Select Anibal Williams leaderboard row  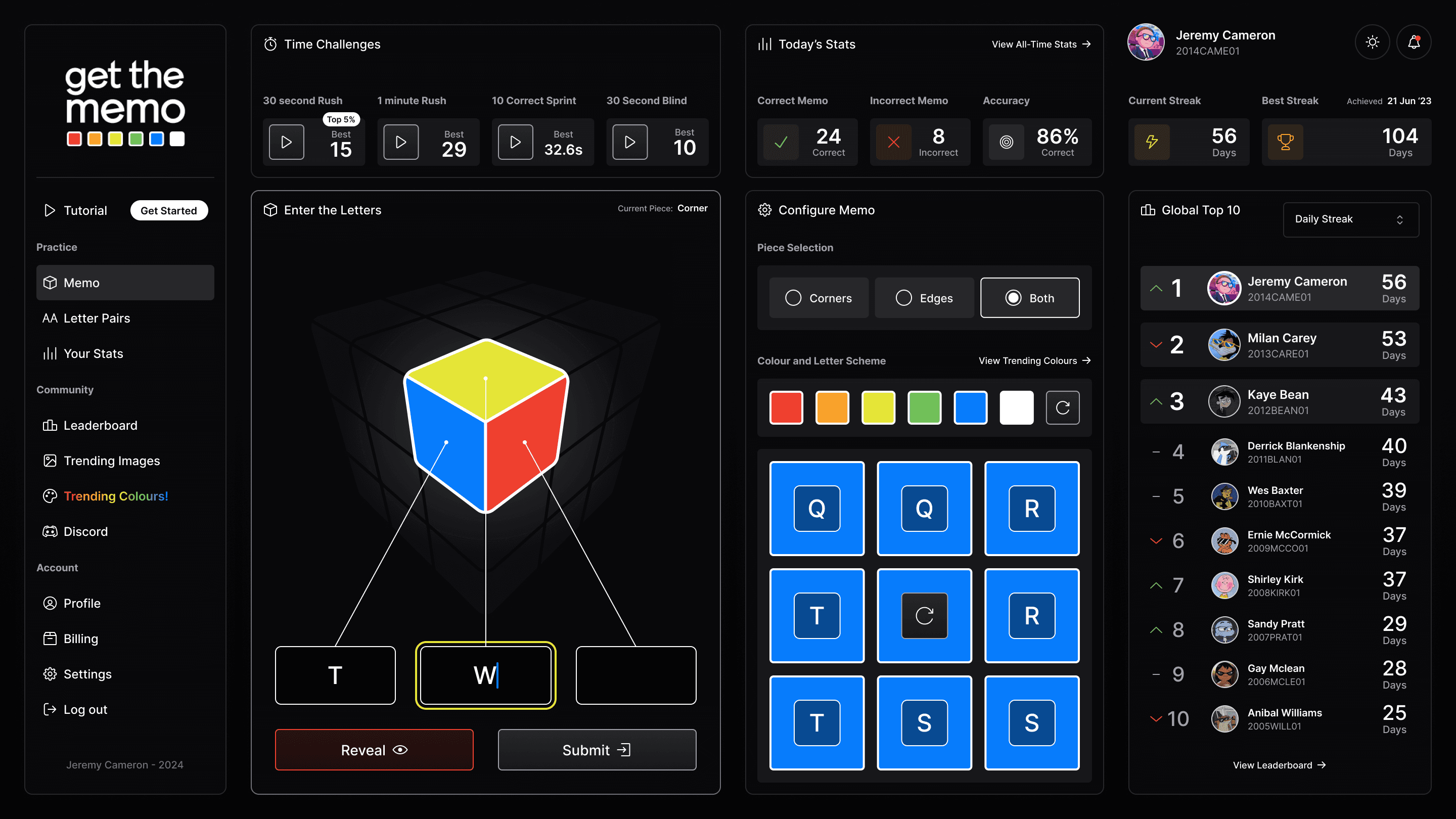1280,719
